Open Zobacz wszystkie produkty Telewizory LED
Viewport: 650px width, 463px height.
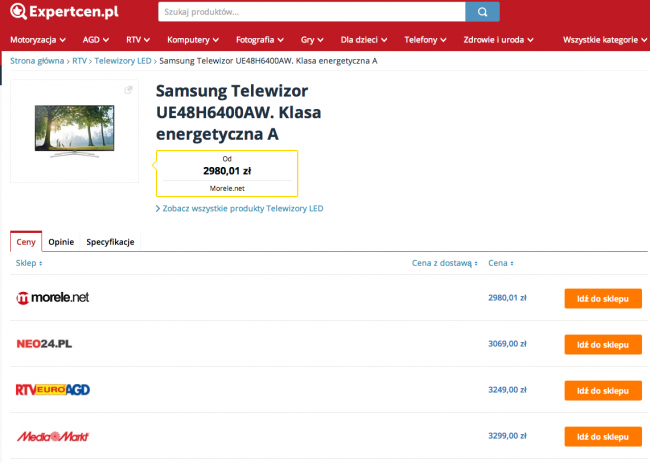[x=240, y=208]
